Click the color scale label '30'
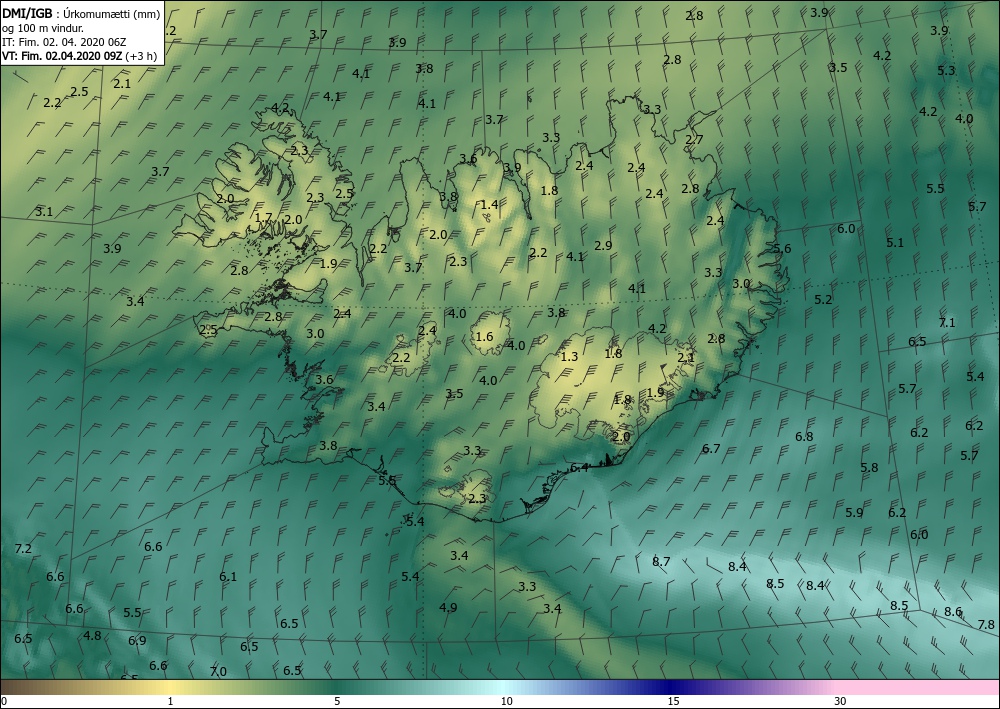The width and height of the screenshot is (1000, 709). tap(840, 702)
